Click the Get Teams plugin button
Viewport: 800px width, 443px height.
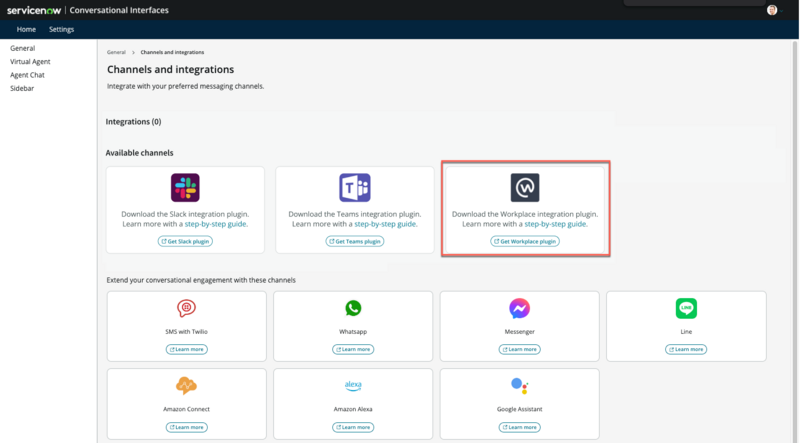355,241
